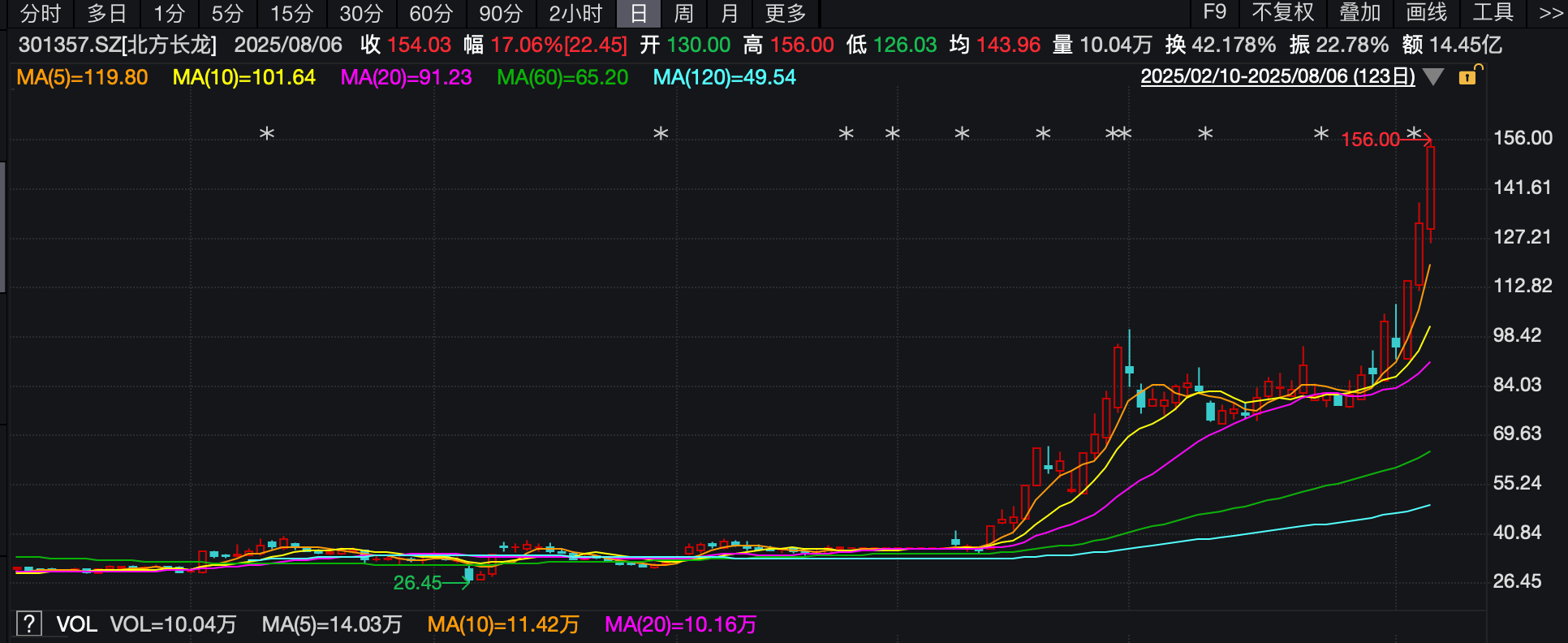Image resolution: width=1568 pixels, height=643 pixels.
Task: Click the volume value 10.04万 in header
Action: click(1116, 45)
